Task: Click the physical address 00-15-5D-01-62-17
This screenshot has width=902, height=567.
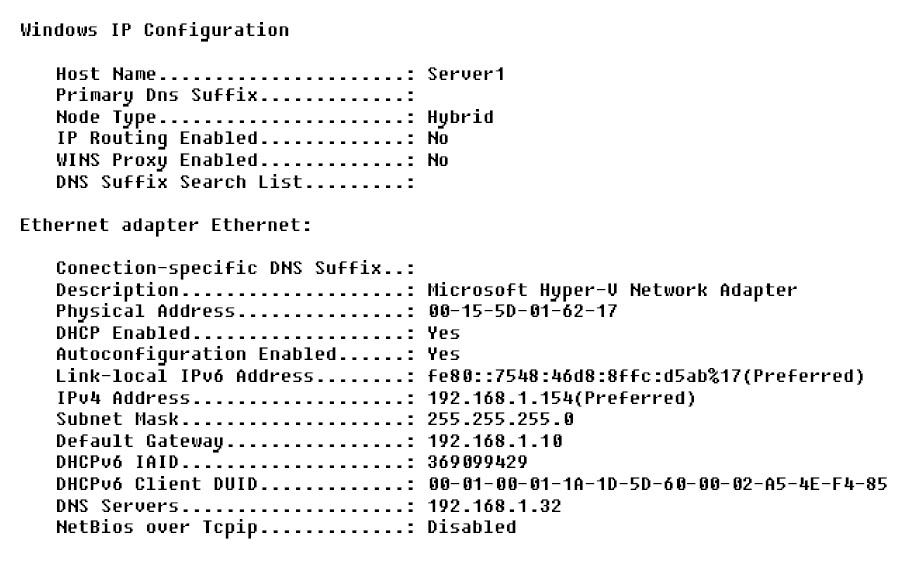Action: point(522,311)
